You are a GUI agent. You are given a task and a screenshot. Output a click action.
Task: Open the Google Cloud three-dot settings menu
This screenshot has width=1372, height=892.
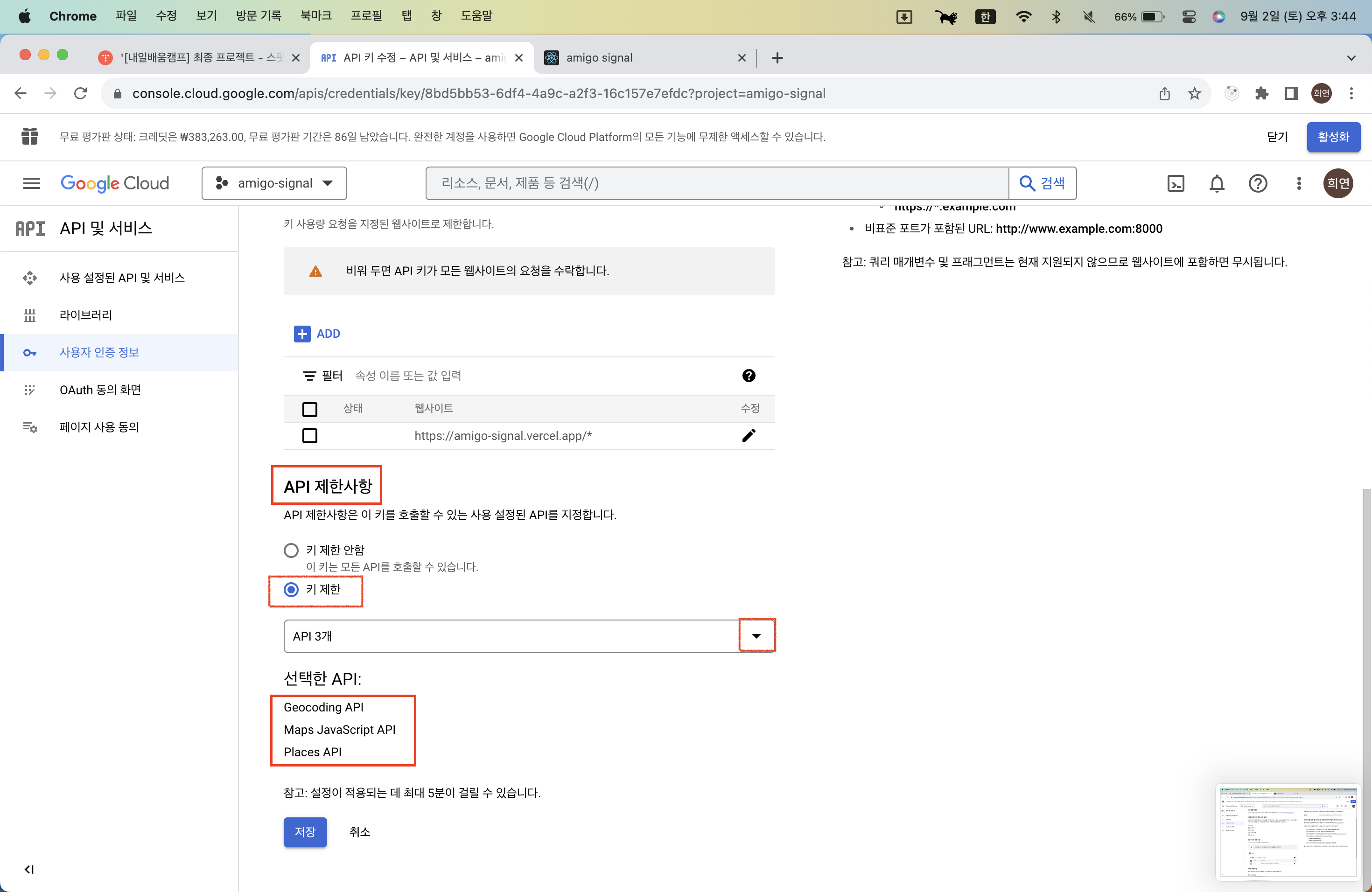tap(1298, 183)
